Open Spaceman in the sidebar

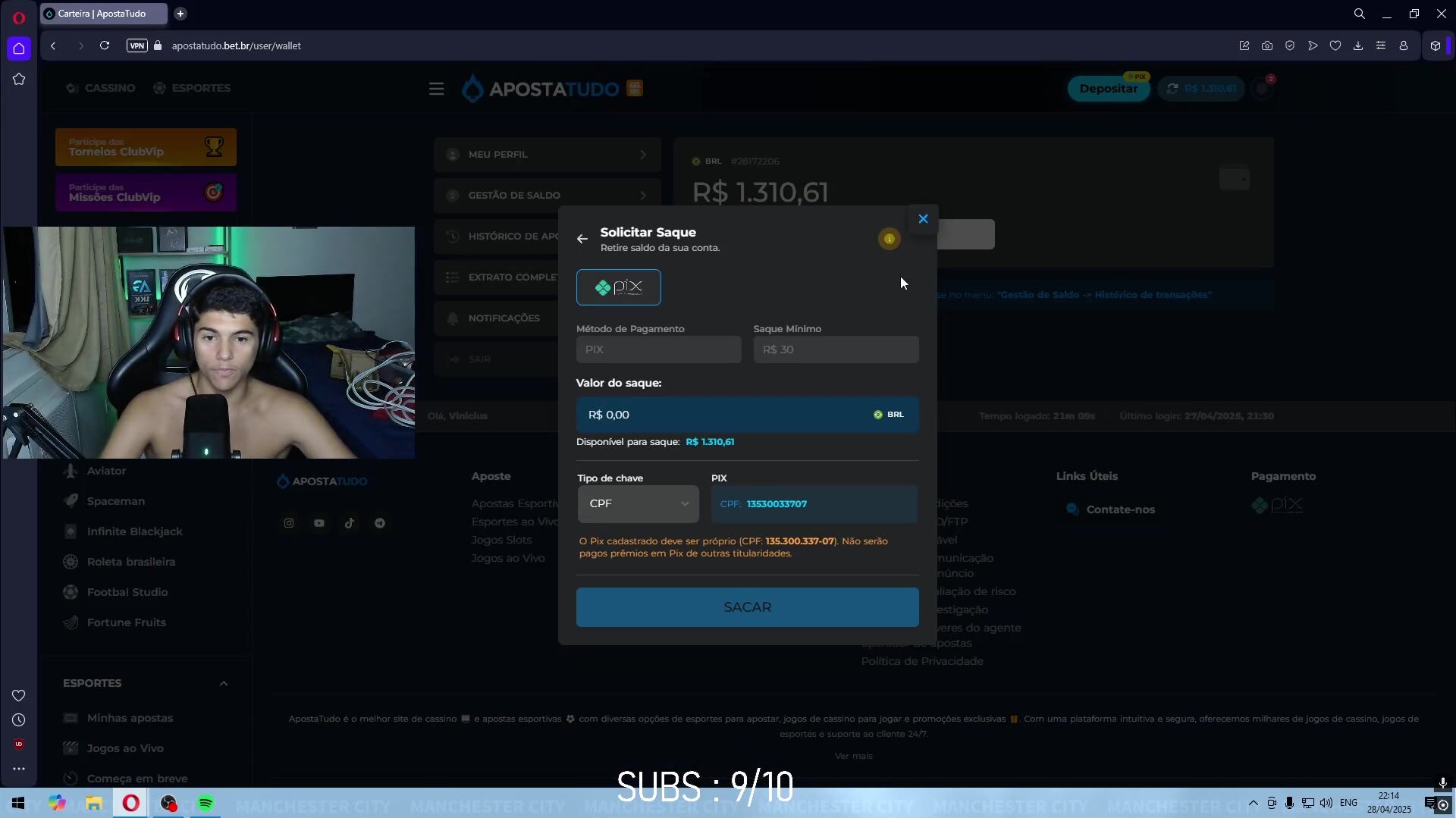(115, 501)
